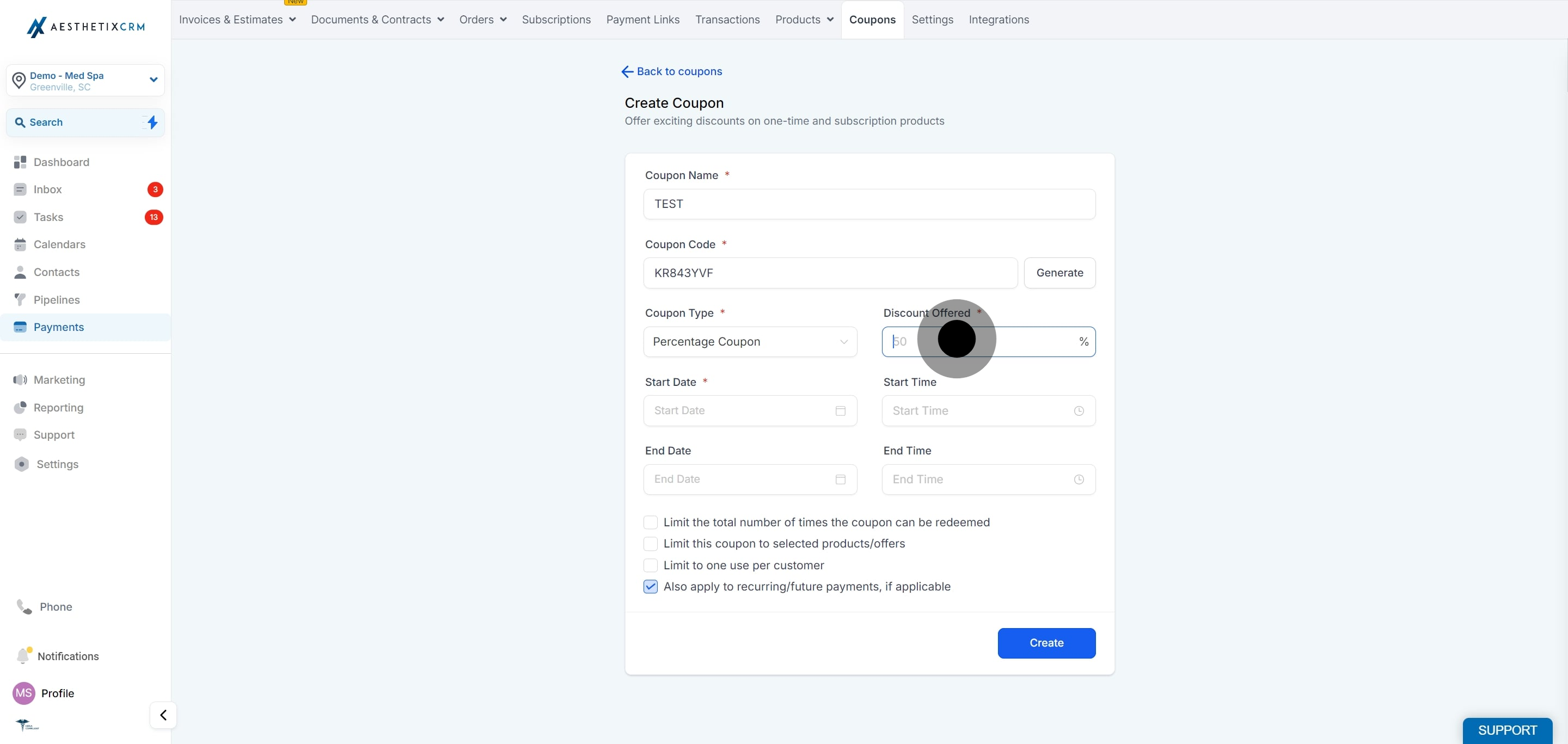The width and height of the screenshot is (1568, 744).
Task: Click the Start Date field
Action: [750, 410]
